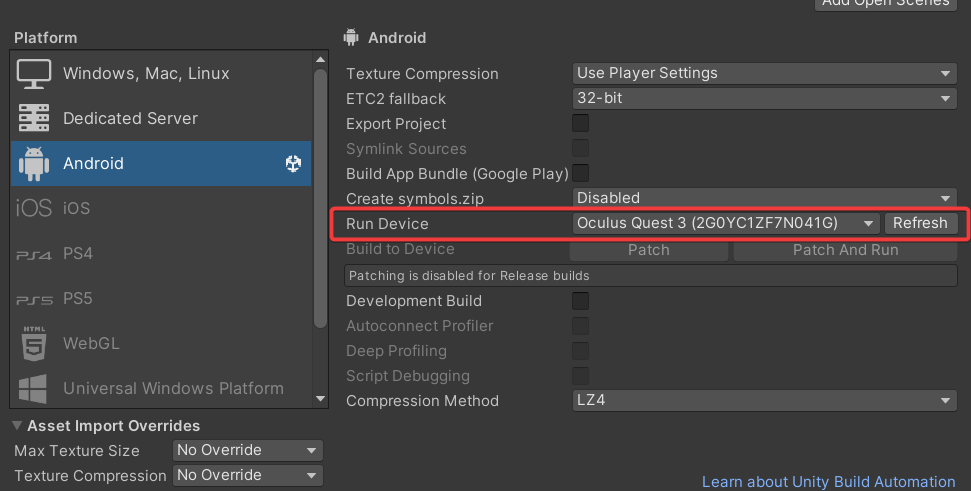
Task: Open the Texture Compression dropdown
Action: pyautogui.click(x=765, y=73)
